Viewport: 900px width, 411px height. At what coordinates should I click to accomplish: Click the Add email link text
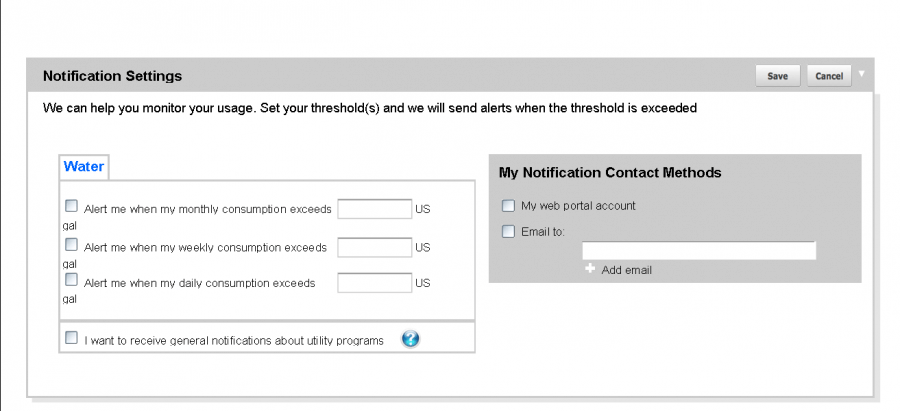pyautogui.click(x=626, y=270)
